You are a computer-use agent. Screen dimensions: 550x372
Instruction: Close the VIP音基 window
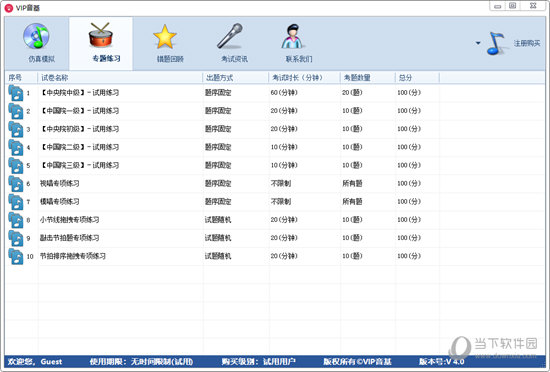coord(533,6)
